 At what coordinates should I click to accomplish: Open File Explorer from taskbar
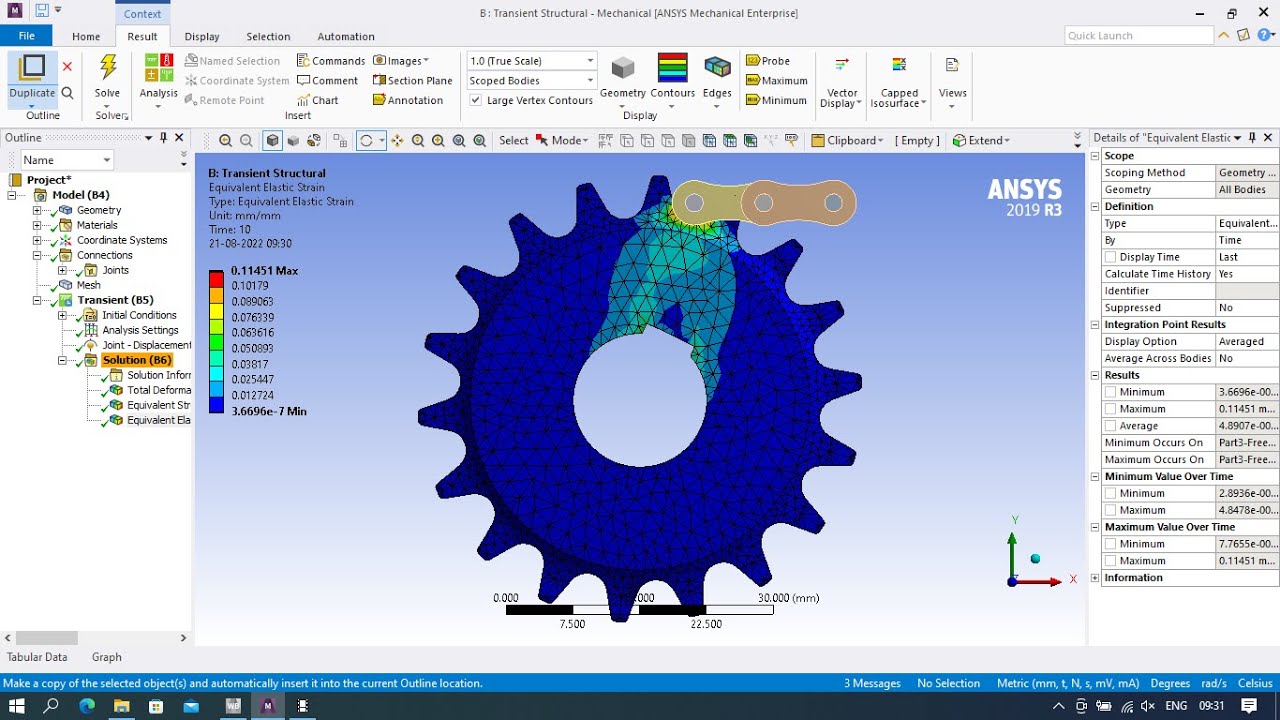(122, 706)
